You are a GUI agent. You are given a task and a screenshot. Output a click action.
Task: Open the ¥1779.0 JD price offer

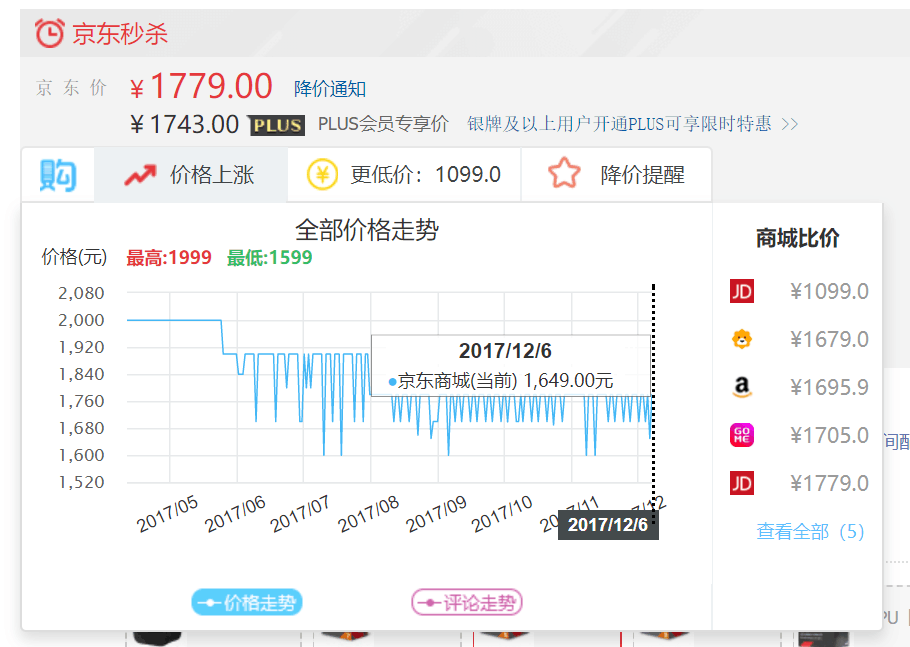[829, 483]
